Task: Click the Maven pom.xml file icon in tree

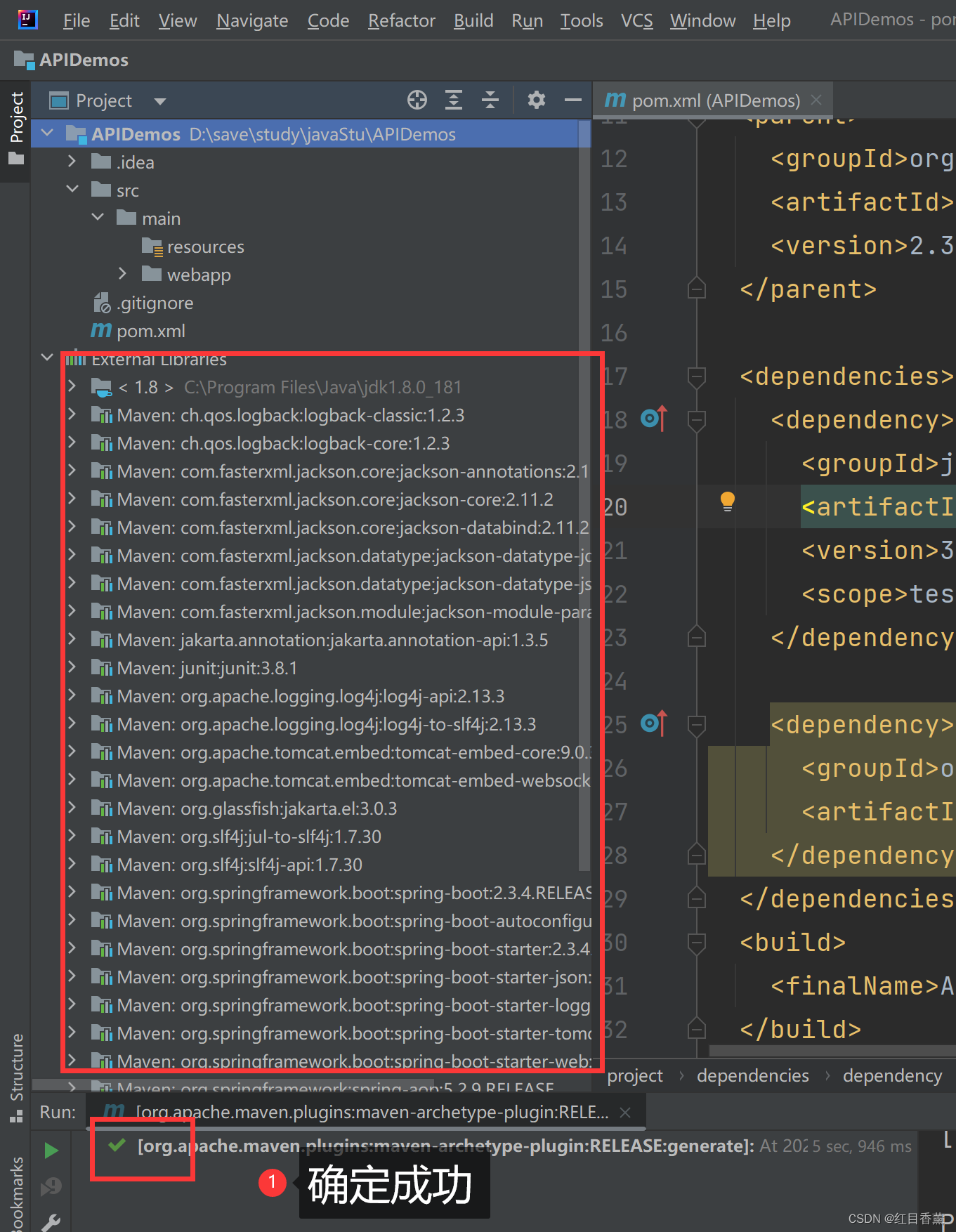Action: click(101, 330)
